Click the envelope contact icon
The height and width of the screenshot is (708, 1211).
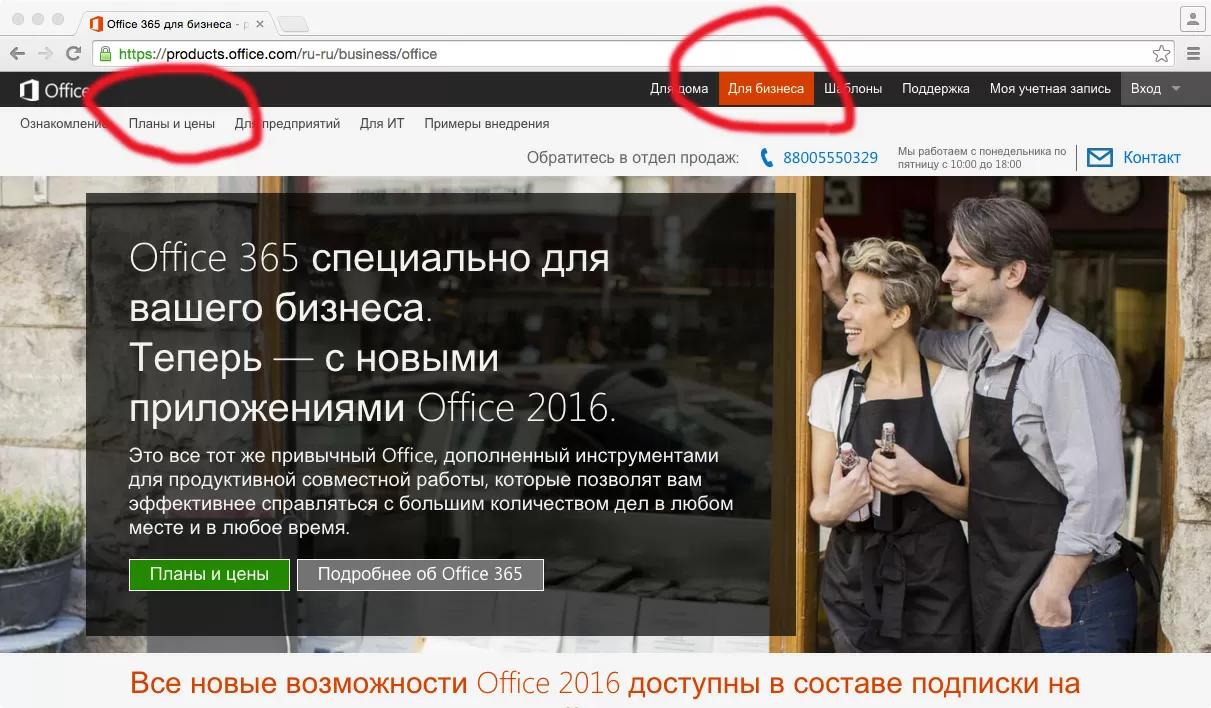(1099, 157)
